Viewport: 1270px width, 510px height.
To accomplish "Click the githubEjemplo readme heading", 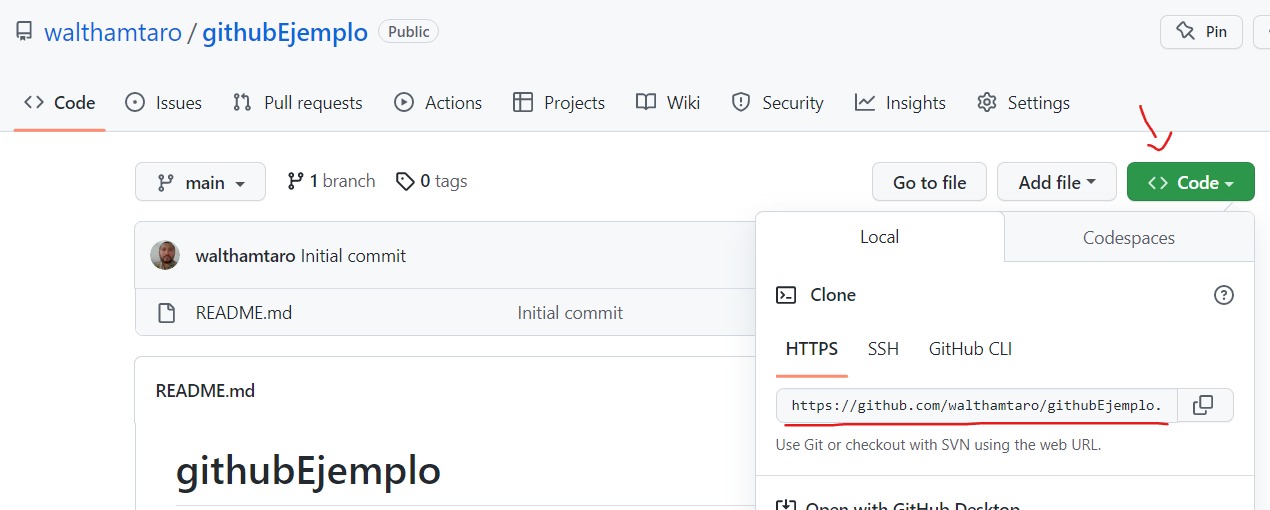I will (x=308, y=471).
